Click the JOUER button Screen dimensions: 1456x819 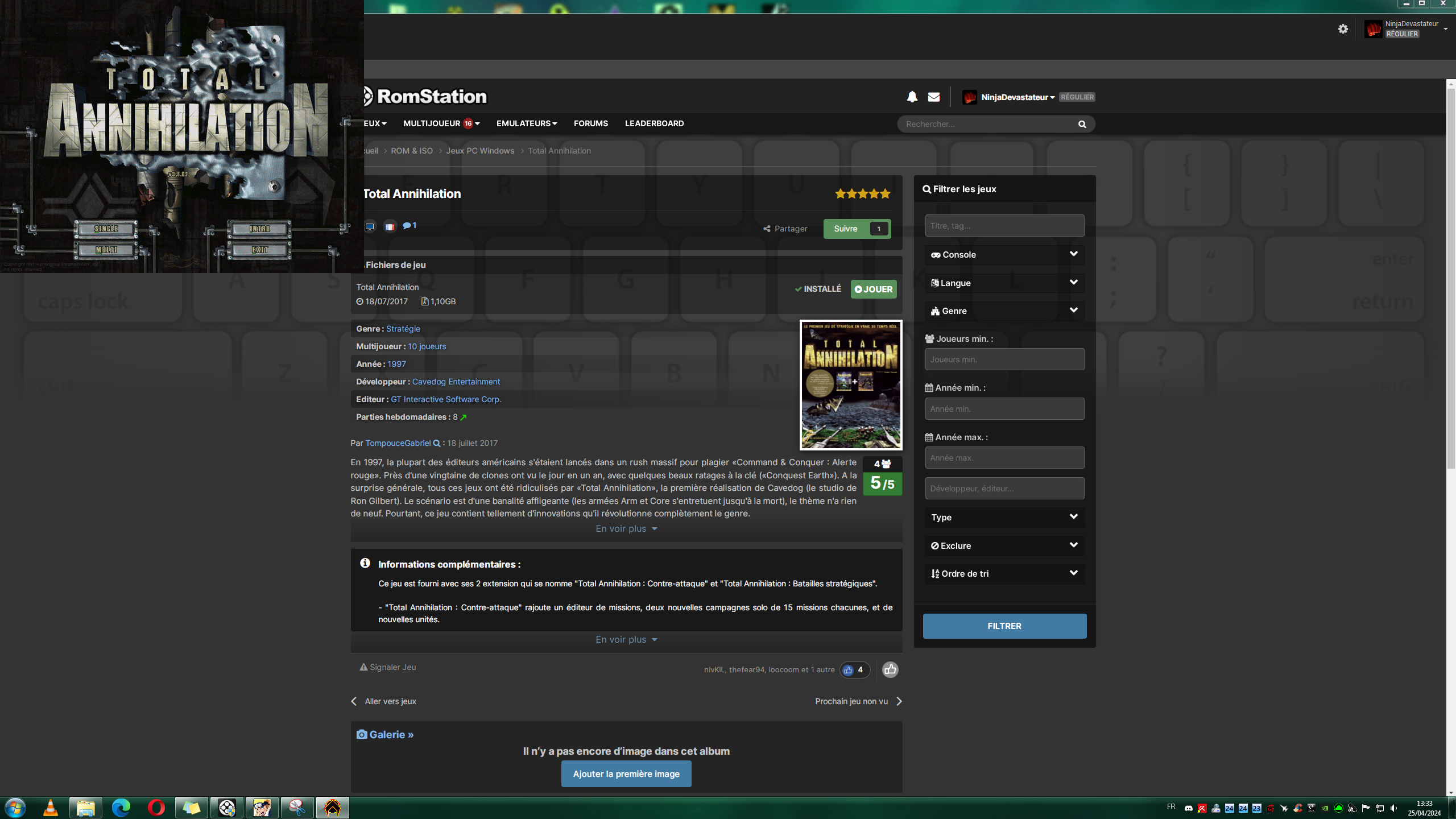point(874,289)
